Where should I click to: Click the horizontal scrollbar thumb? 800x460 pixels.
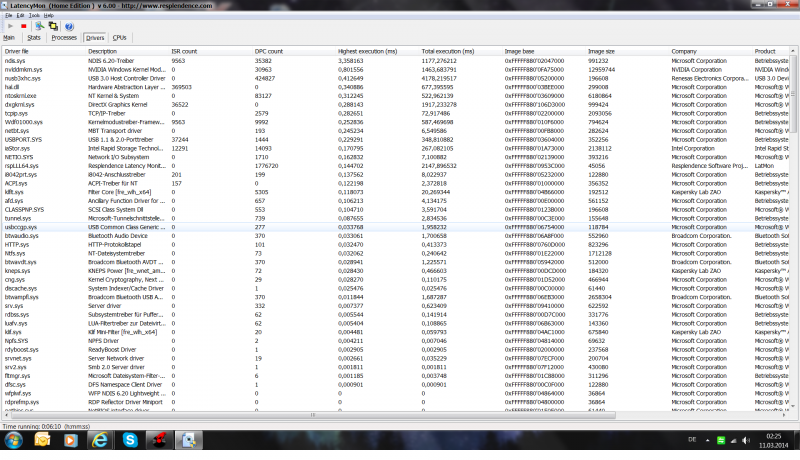(312, 415)
